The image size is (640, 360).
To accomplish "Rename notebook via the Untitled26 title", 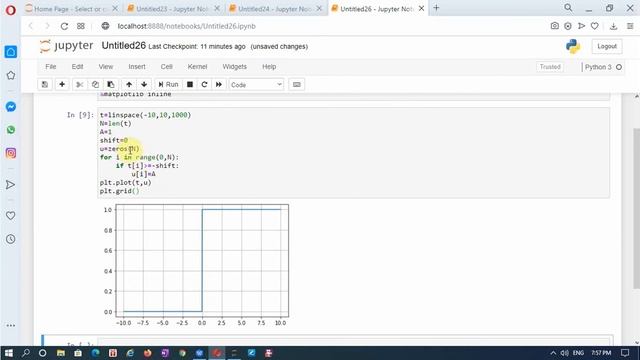I will coord(124,46).
